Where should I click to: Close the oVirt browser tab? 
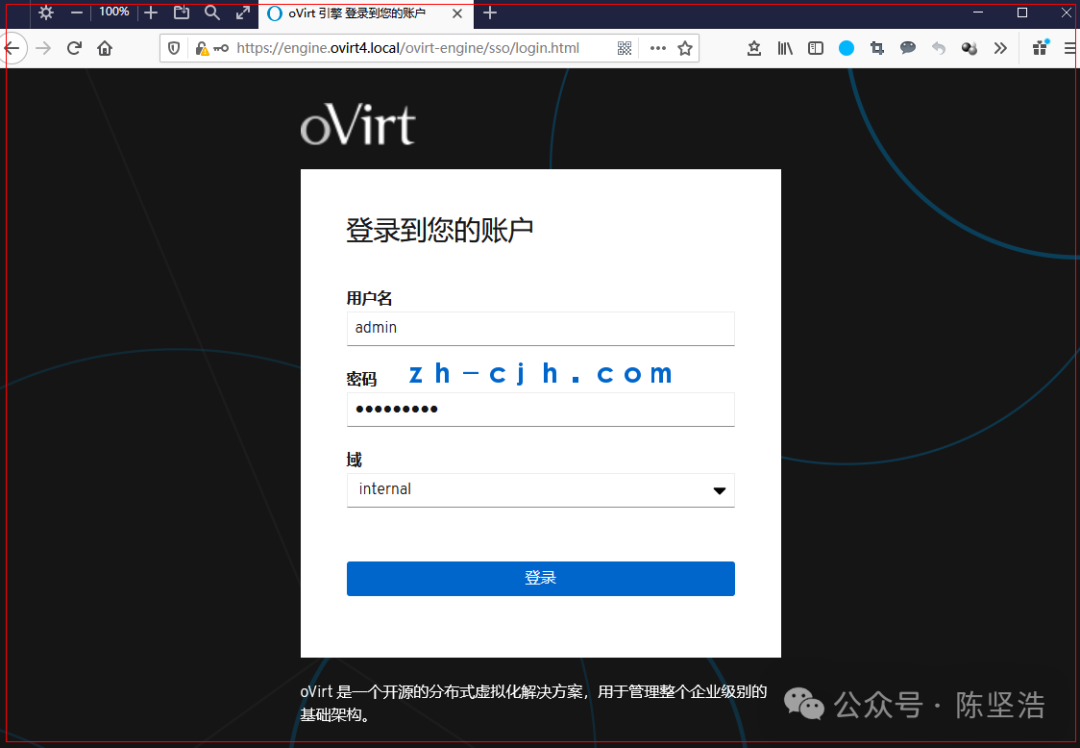point(457,13)
